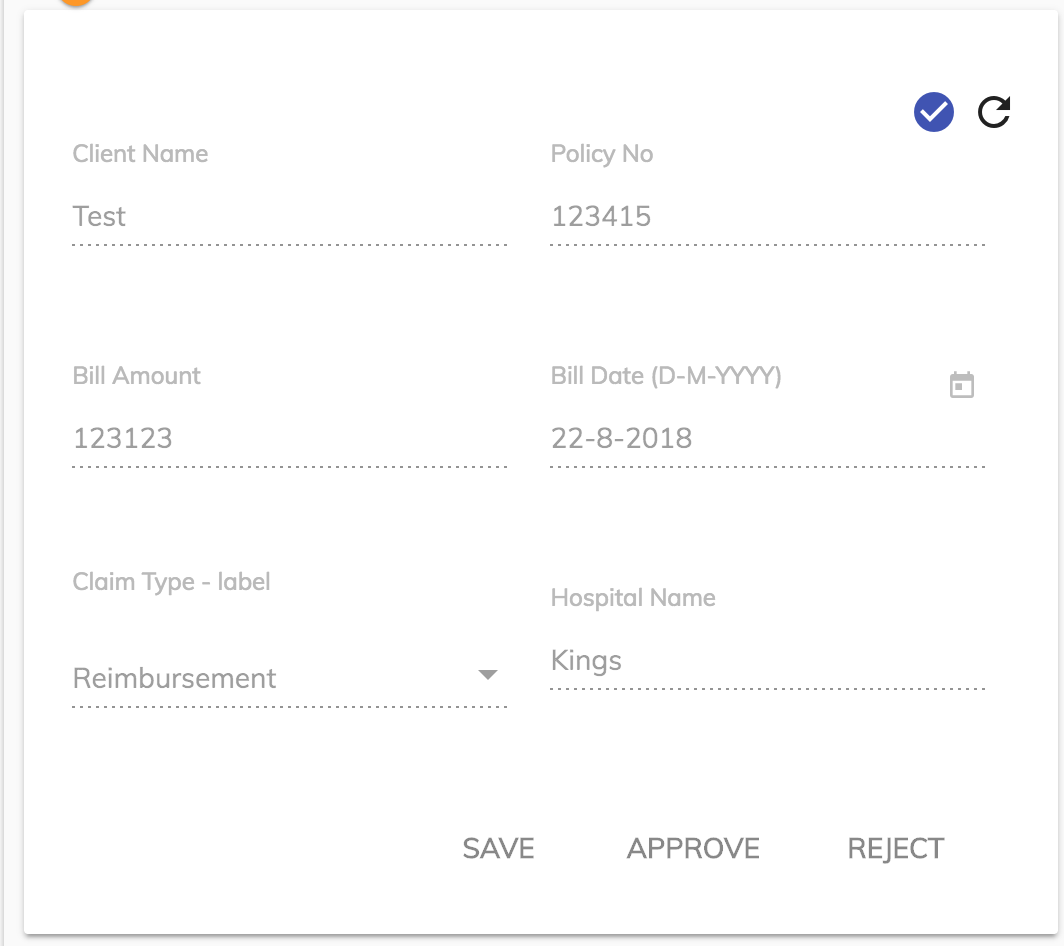Click the Claim Type - label section

tap(171, 581)
